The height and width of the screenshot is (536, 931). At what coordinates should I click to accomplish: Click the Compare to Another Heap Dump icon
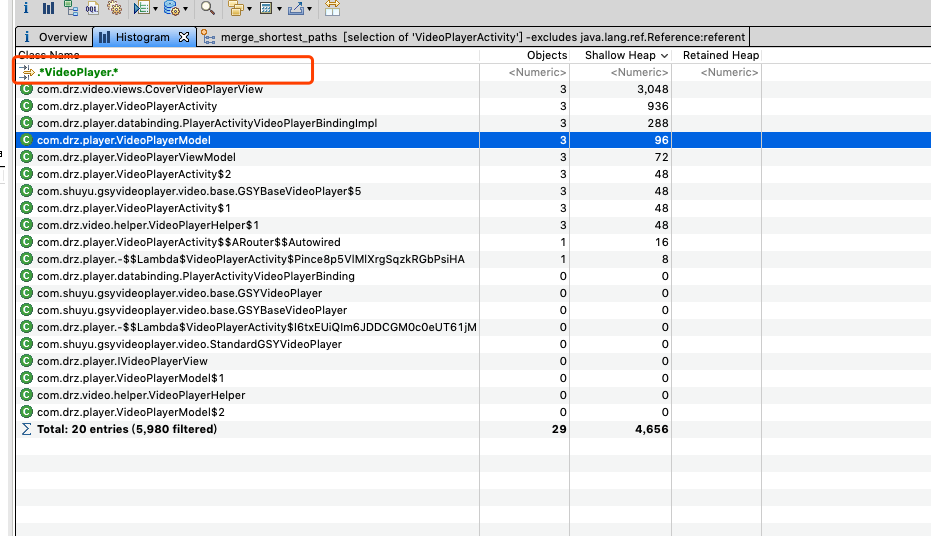[332, 8]
